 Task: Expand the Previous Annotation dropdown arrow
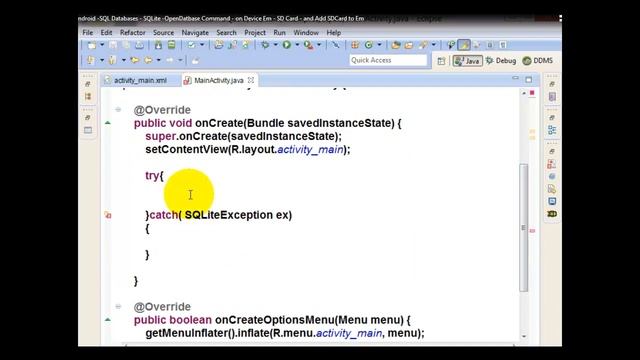(123, 60)
